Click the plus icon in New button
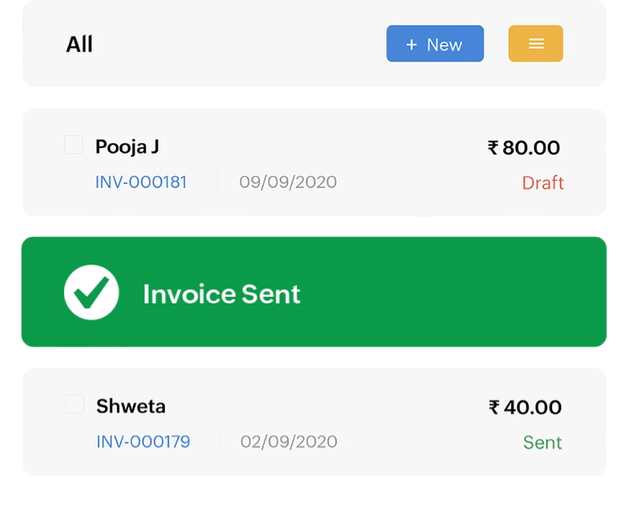 411,44
